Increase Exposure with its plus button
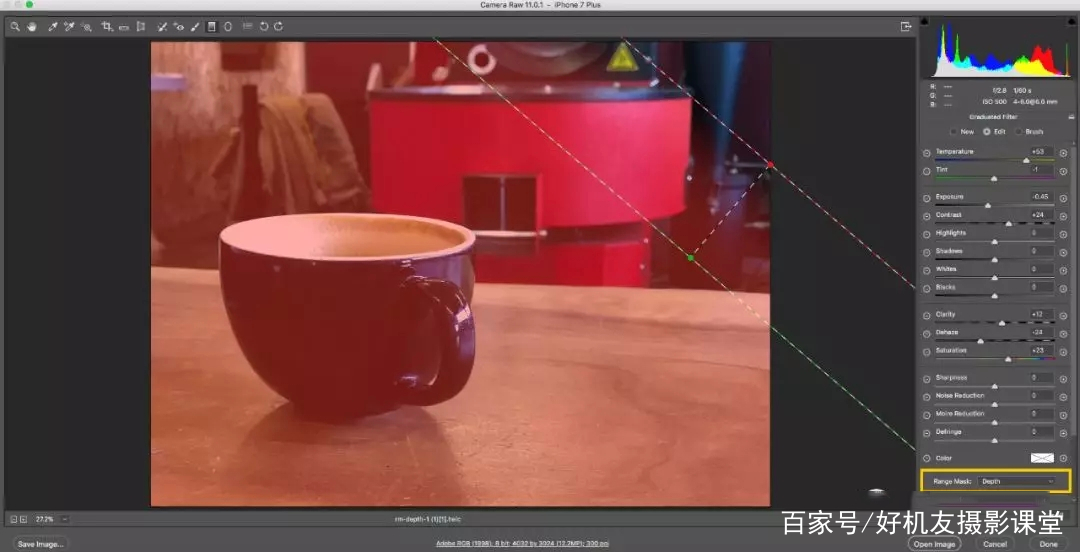1080x552 pixels. click(1063, 198)
